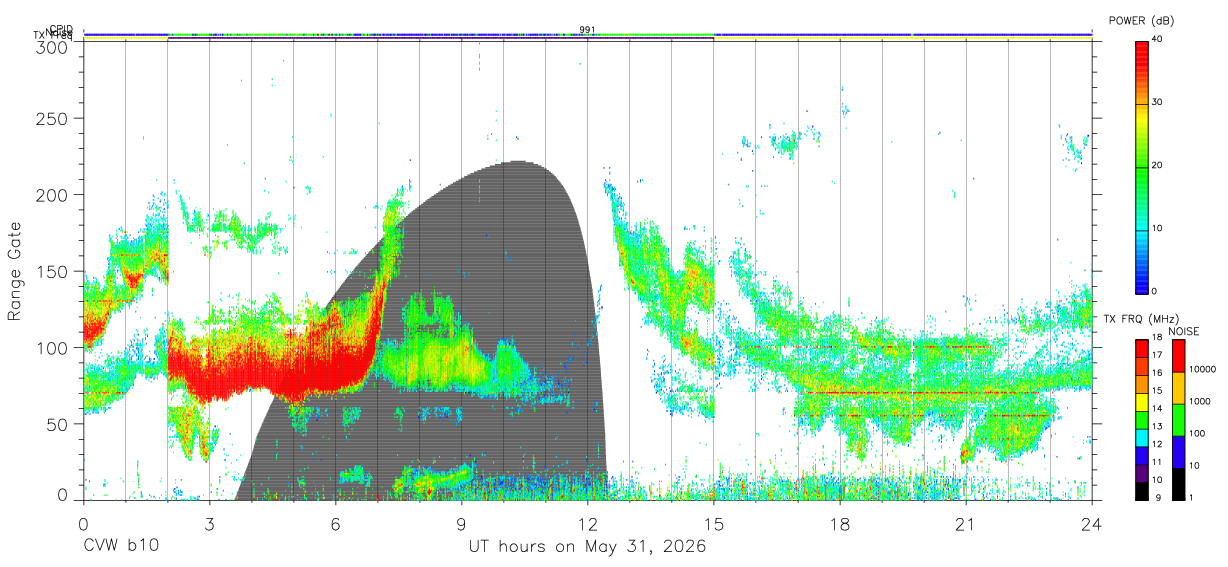Pick the red top segment of NOISE bar
1228x567 pixels.
pyautogui.click(x=1177, y=355)
